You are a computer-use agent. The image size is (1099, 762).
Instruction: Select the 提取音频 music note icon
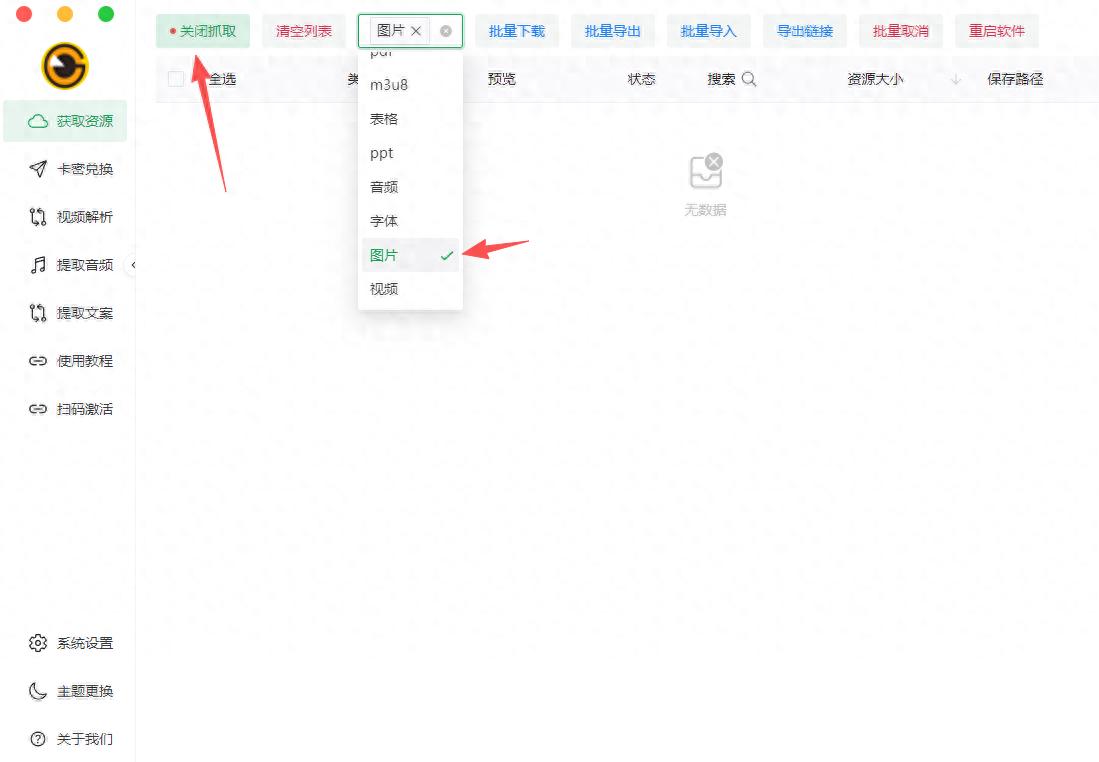tap(38, 265)
